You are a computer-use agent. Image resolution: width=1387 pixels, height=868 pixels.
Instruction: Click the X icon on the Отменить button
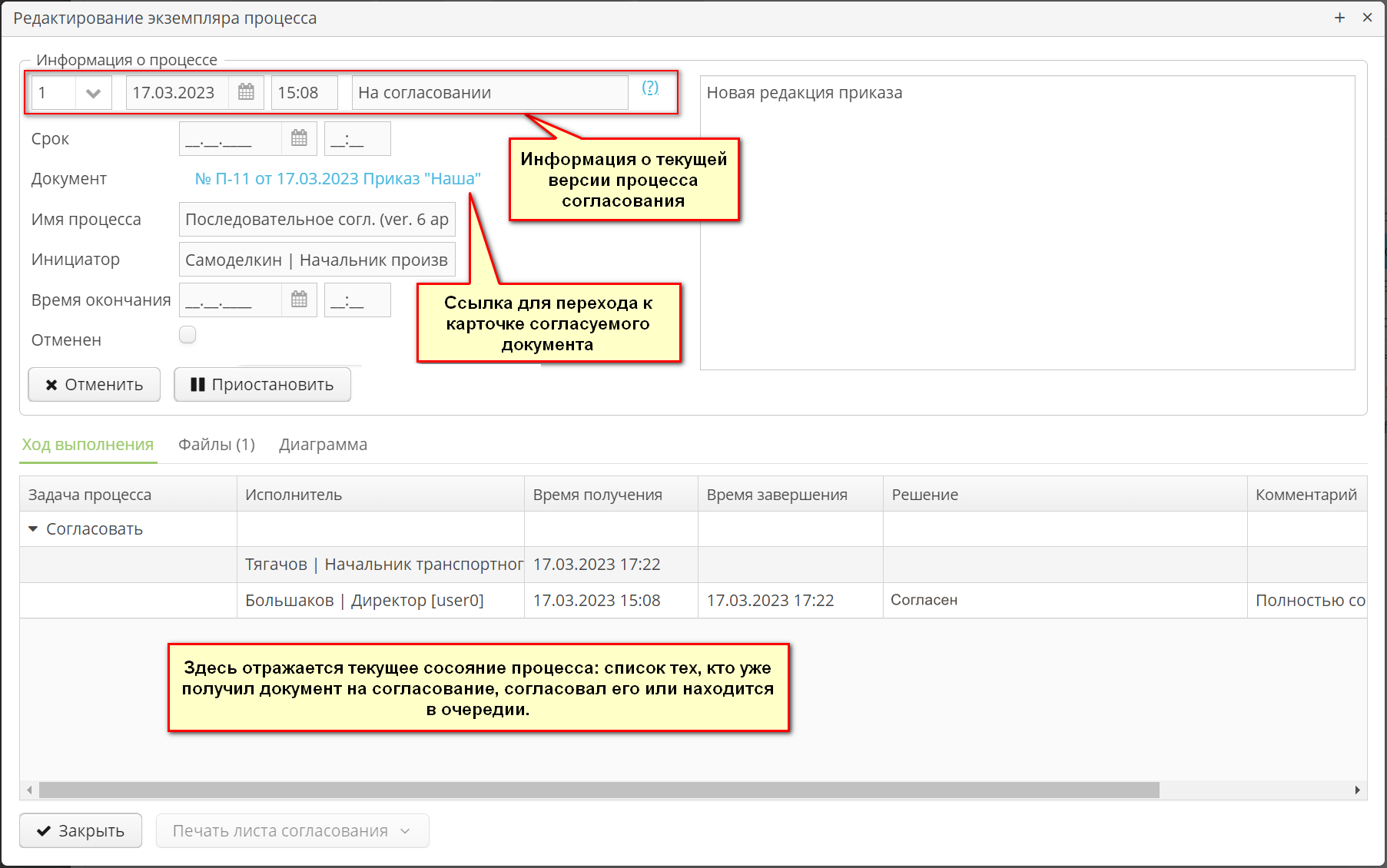(52, 384)
